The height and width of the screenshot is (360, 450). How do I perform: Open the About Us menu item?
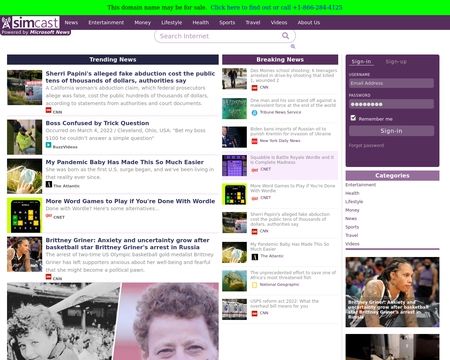(x=309, y=22)
